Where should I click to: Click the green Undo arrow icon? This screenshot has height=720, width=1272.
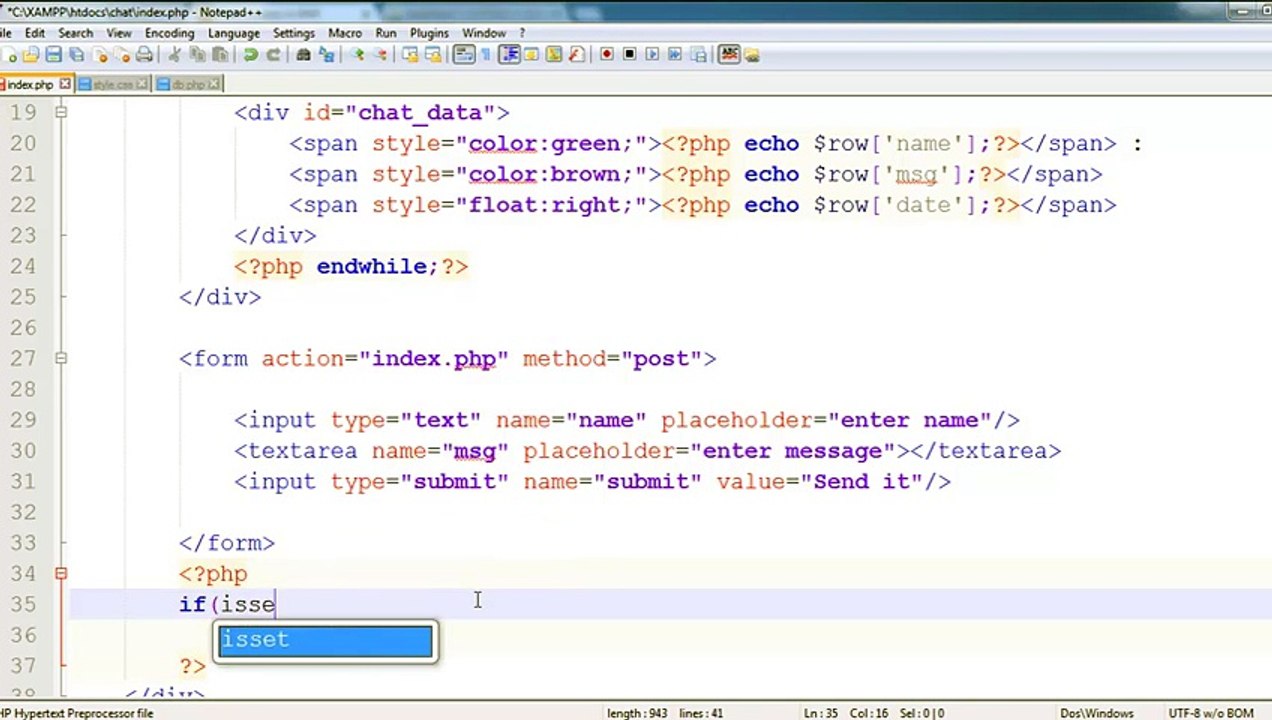pyautogui.click(x=251, y=55)
